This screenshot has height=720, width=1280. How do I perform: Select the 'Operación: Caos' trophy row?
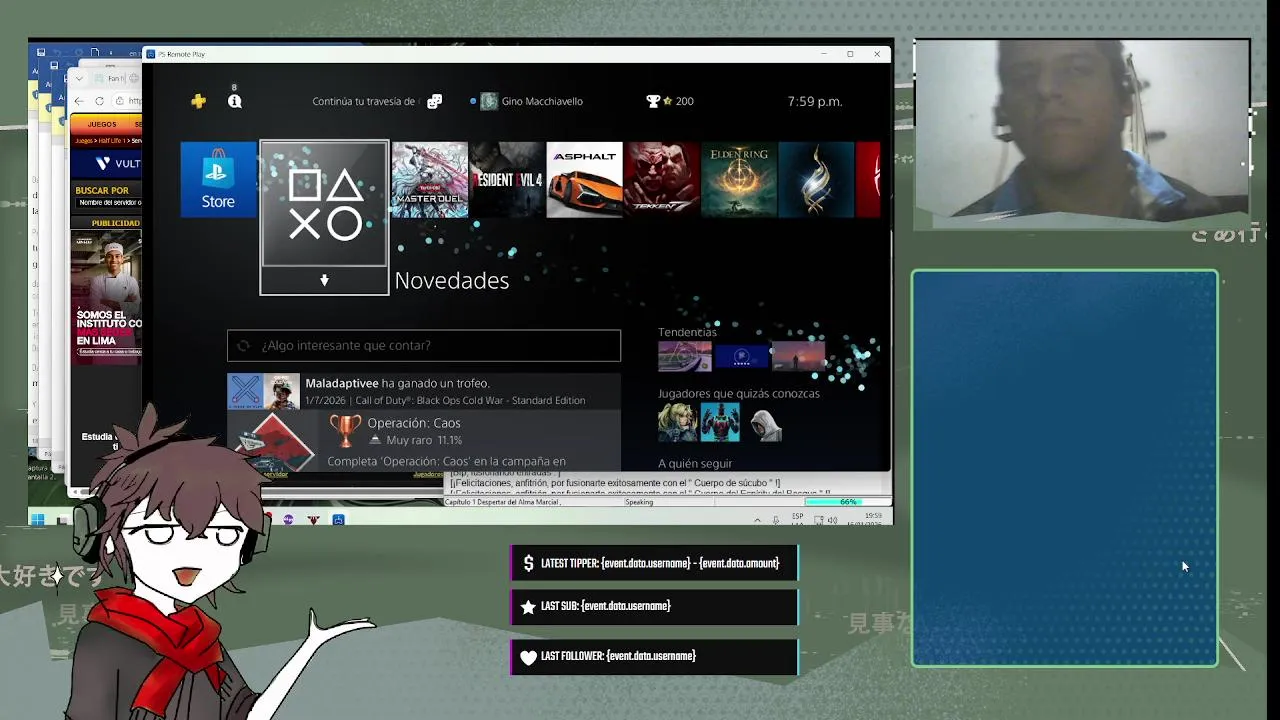click(x=424, y=440)
